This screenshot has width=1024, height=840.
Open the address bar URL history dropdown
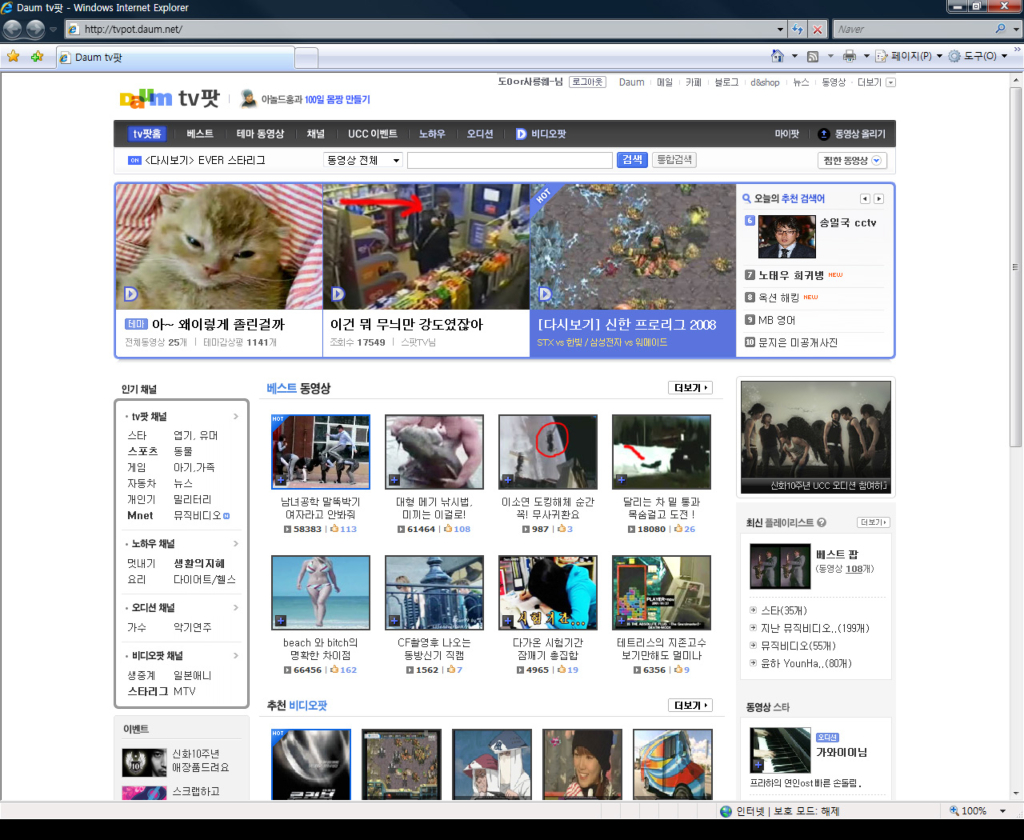point(780,29)
